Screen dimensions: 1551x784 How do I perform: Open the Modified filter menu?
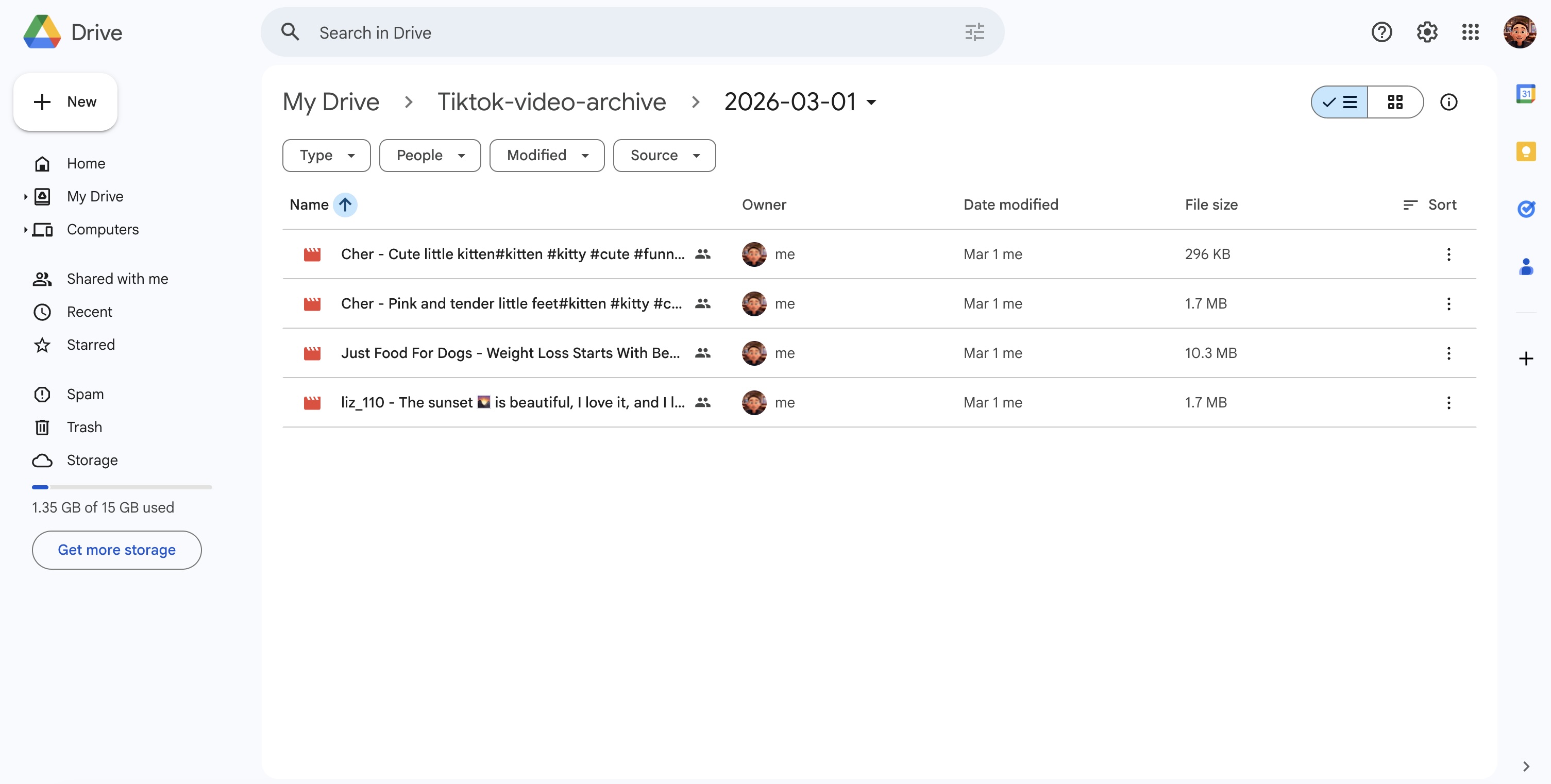pos(546,155)
